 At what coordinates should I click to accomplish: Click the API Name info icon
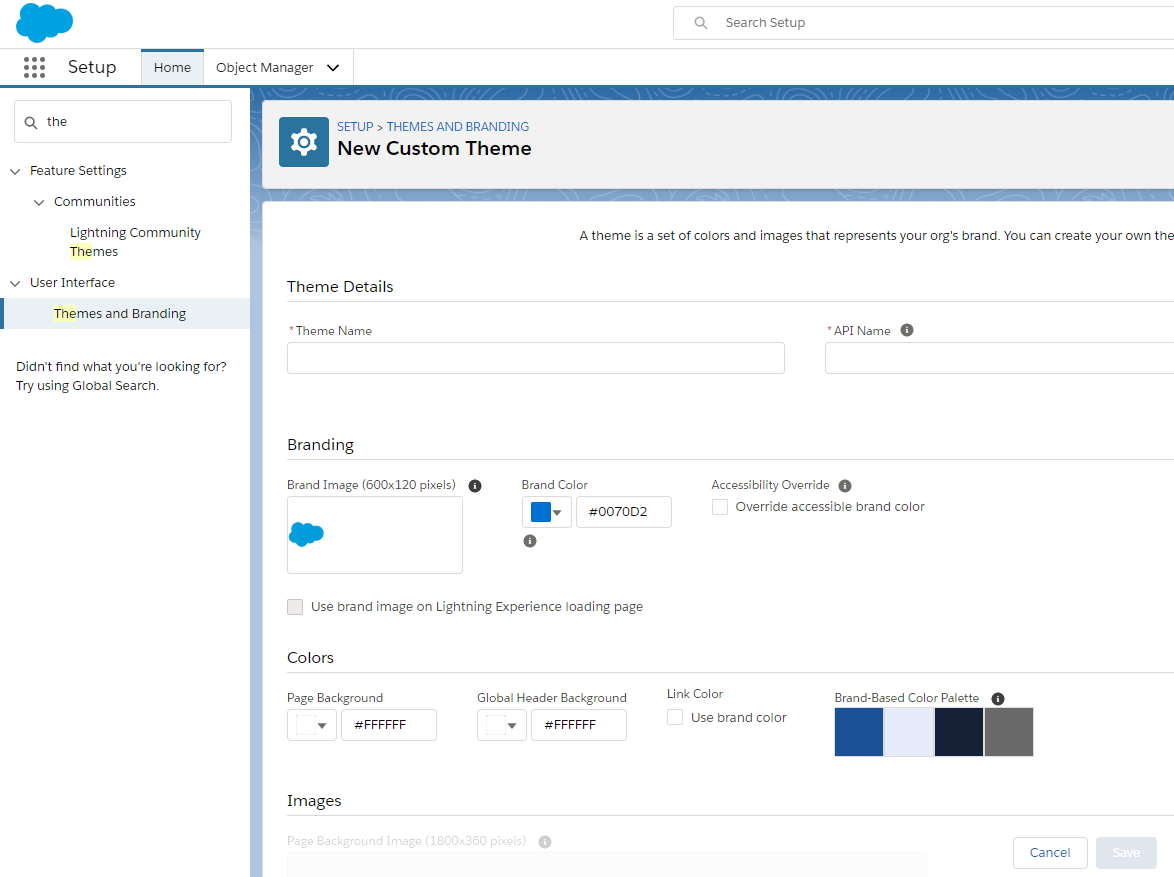(x=907, y=330)
